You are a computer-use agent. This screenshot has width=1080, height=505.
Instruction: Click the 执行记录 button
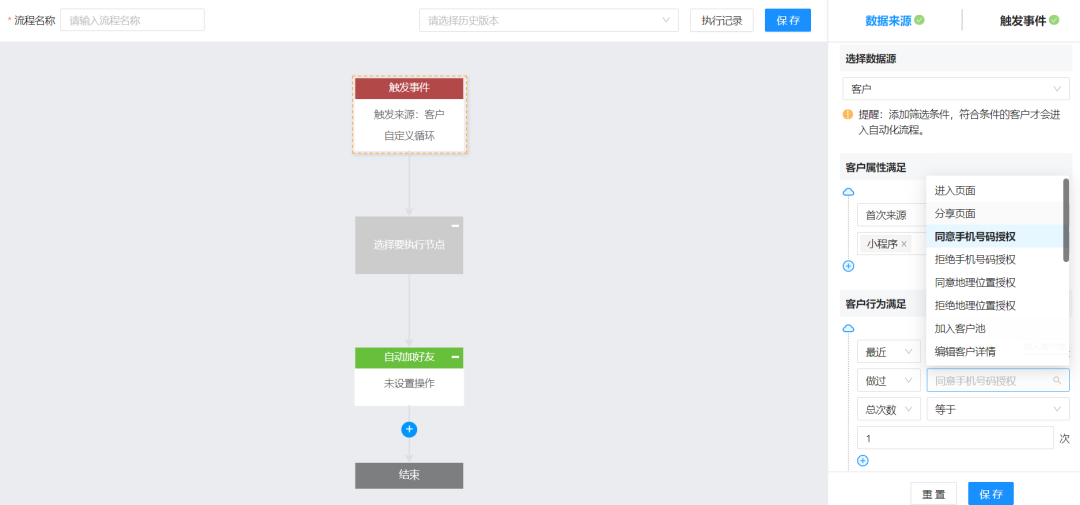(722, 20)
